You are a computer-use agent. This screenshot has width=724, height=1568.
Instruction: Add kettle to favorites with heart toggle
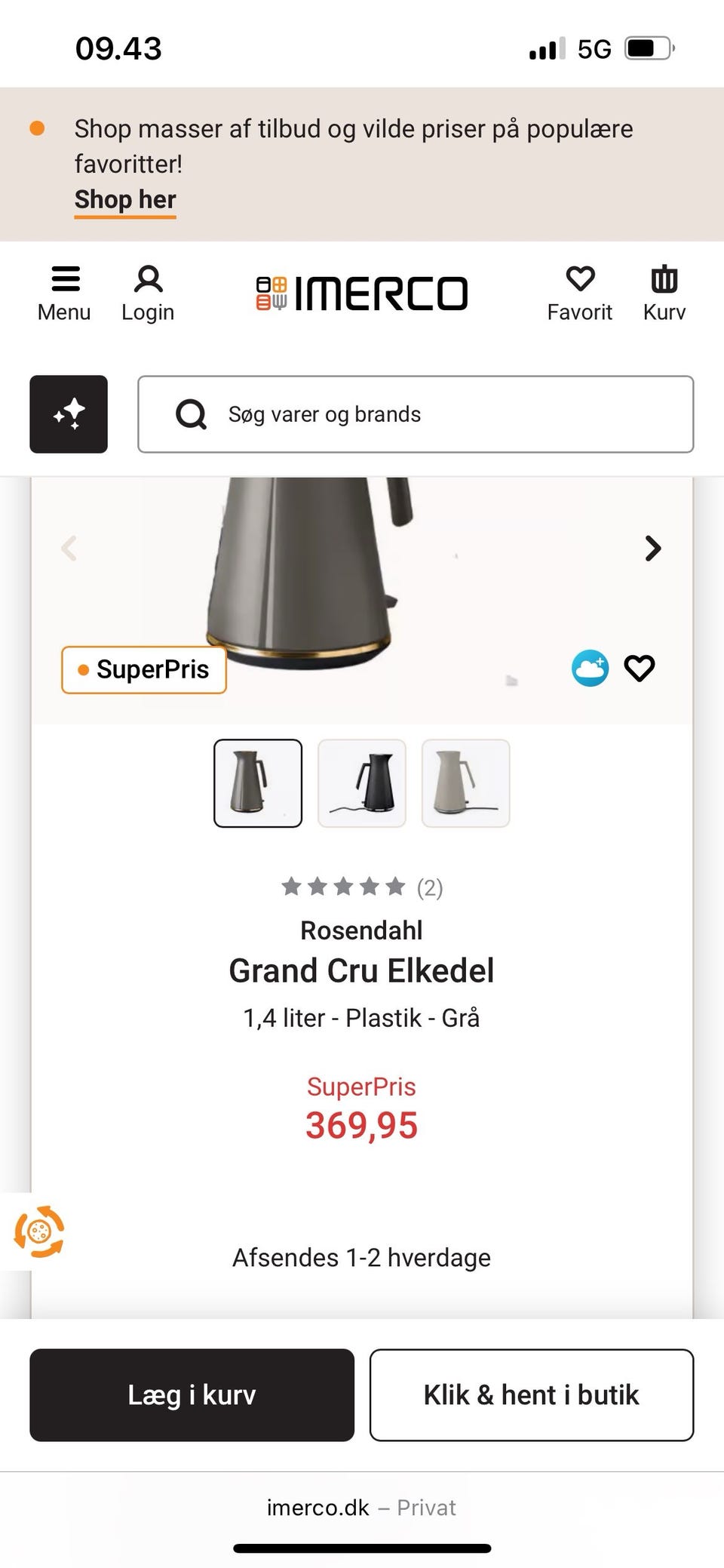(640, 668)
